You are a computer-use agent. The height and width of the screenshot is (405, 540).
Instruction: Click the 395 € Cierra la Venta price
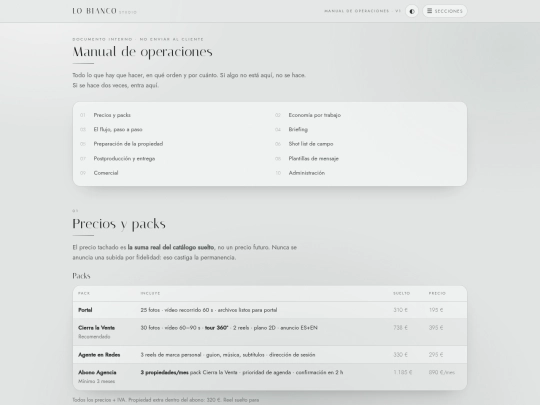pyautogui.click(x=436, y=328)
